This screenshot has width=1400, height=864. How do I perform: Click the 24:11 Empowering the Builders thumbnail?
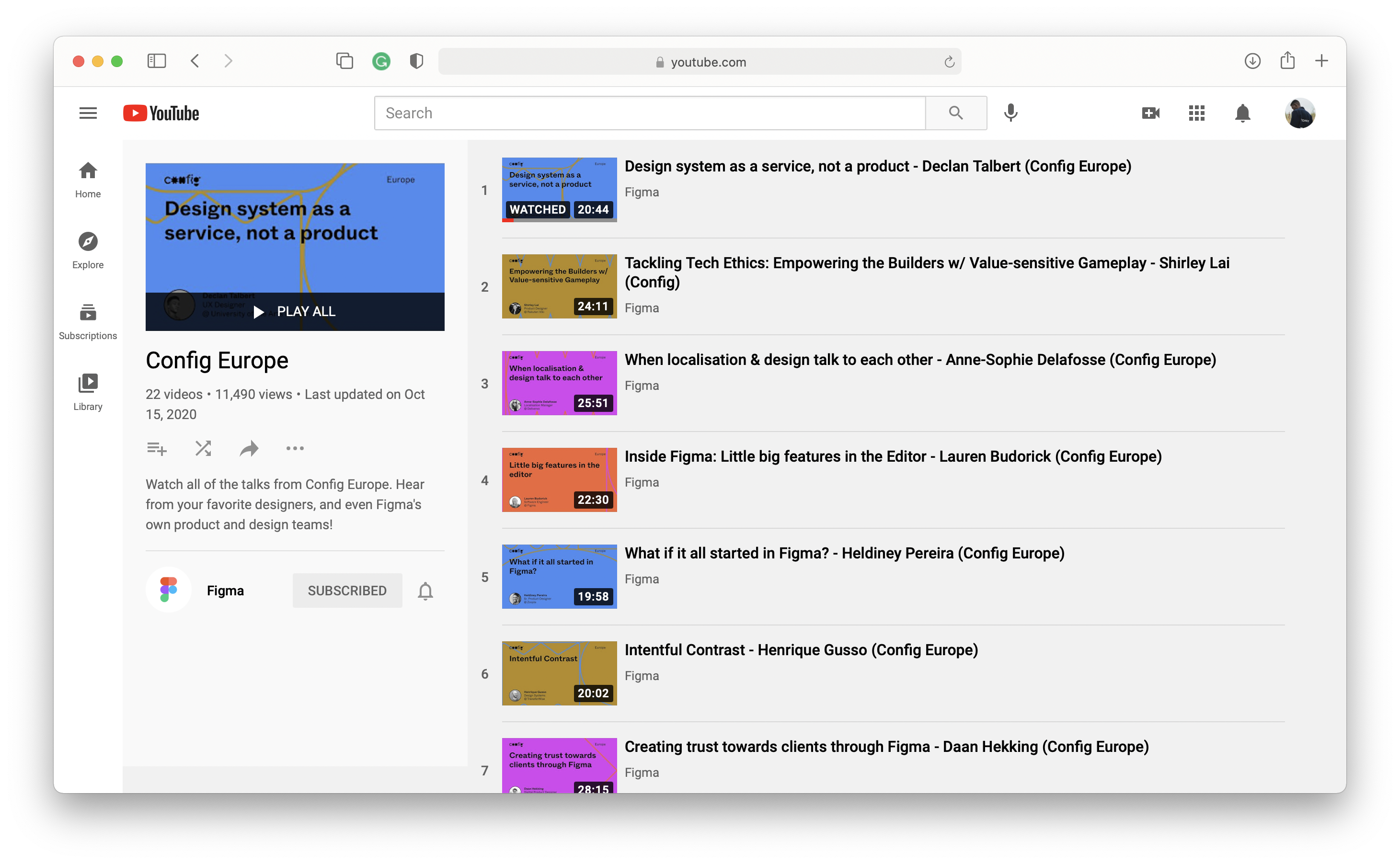[x=559, y=286]
